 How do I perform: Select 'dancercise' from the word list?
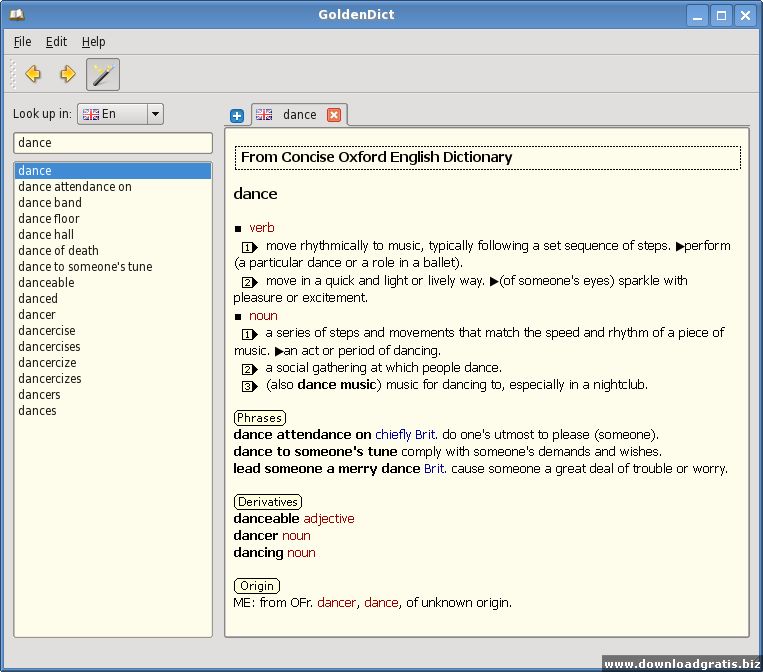[47, 331]
